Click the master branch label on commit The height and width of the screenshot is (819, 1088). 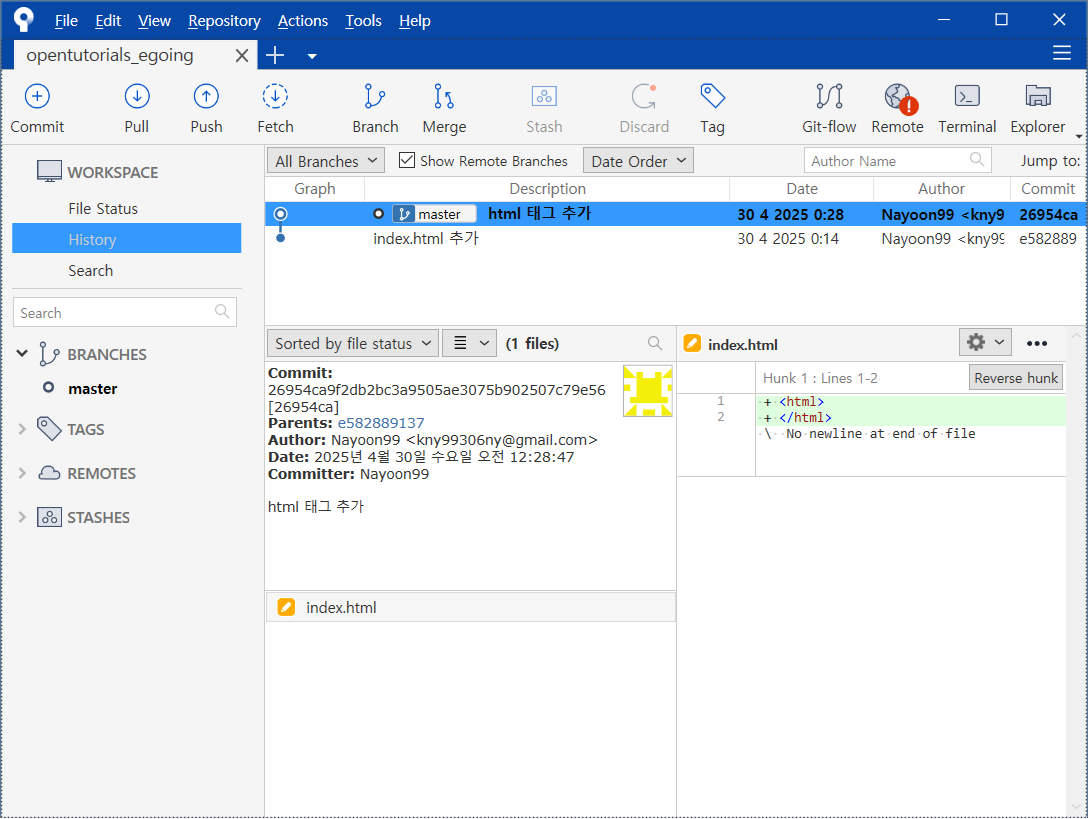[434, 214]
